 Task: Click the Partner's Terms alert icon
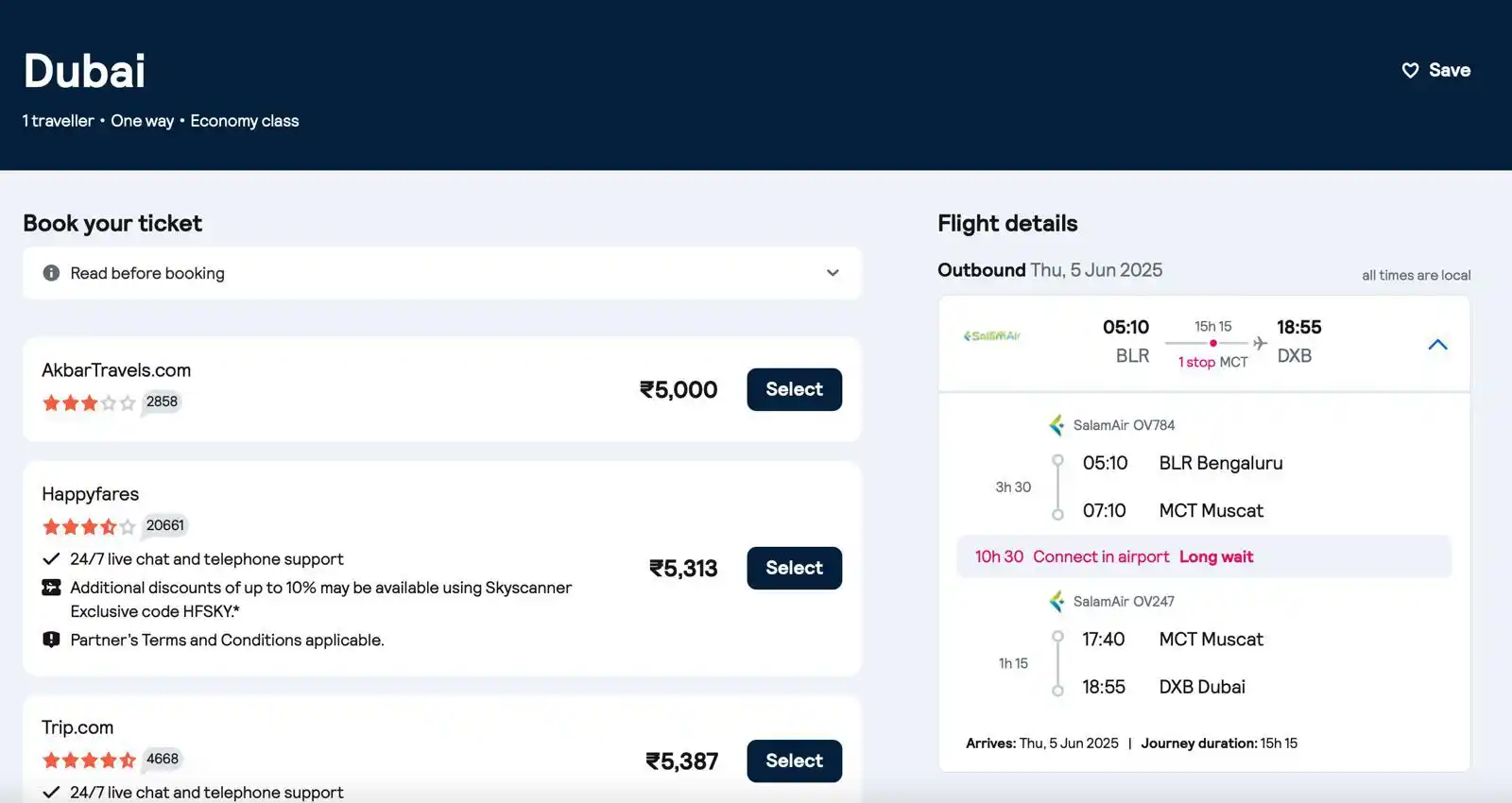tap(51, 640)
